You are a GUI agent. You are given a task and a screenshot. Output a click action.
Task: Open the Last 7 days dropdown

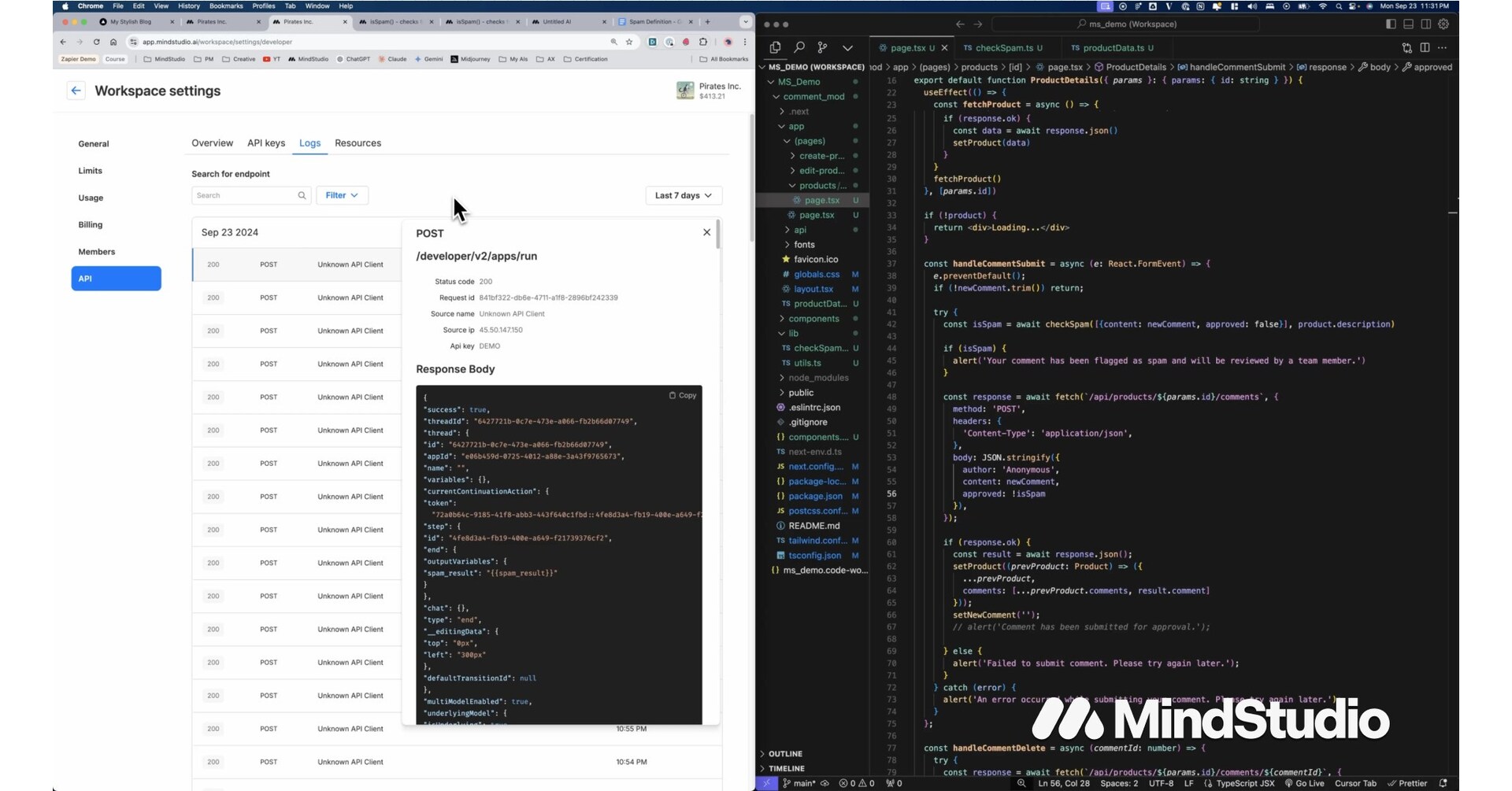click(683, 195)
